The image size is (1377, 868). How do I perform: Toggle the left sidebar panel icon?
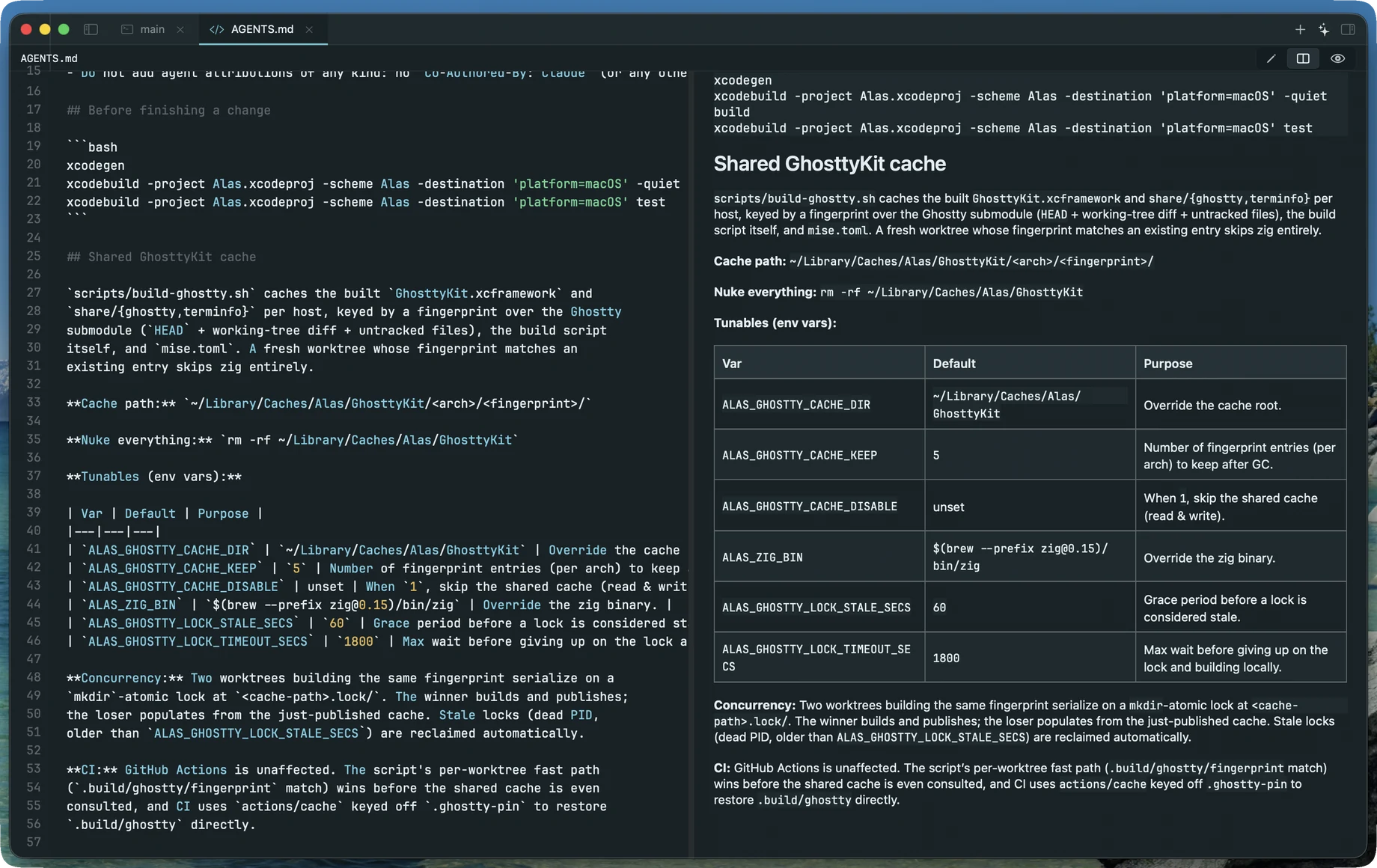point(91,29)
